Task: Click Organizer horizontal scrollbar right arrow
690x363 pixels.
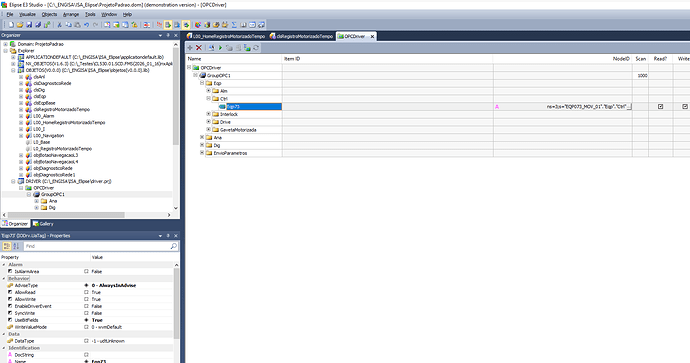Action: 169,215
